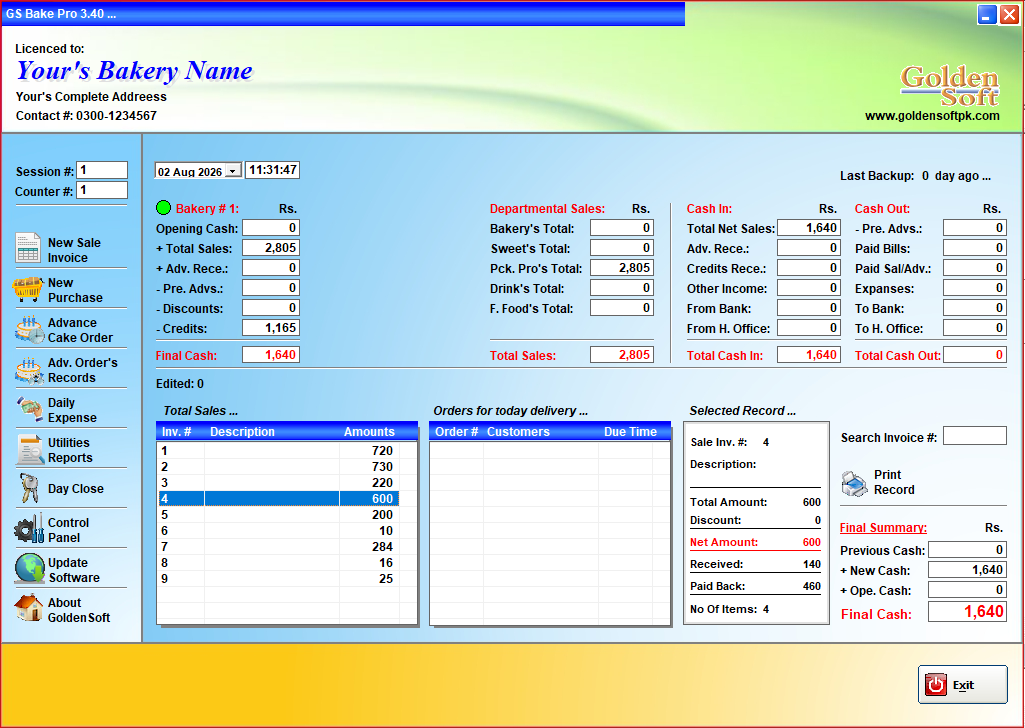Click the New Sale Invoice label
The width and height of the screenshot is (1025, 728).
(x=74, y=250)
